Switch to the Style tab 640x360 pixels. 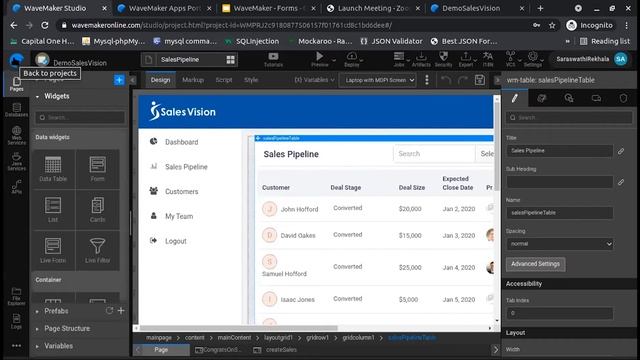251,80
